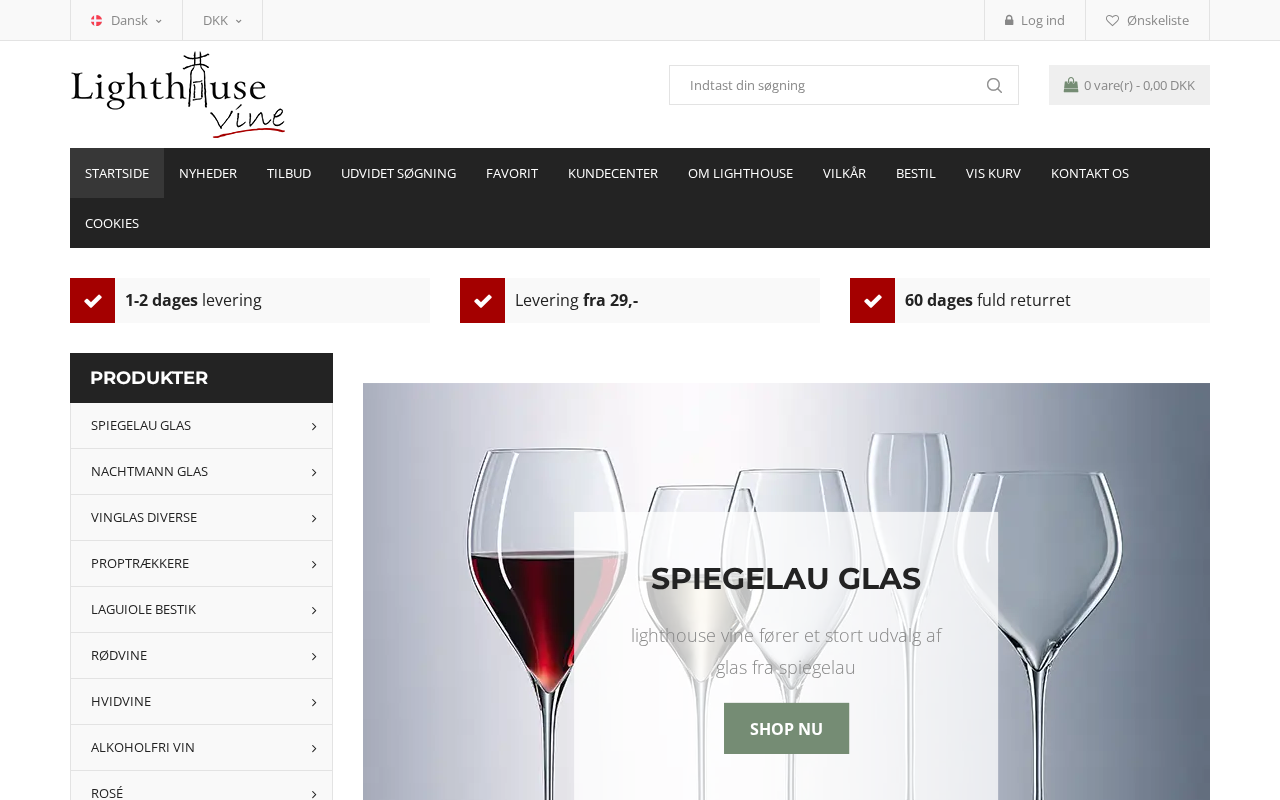Image resolution: width=1280 pixels, height=800 pixels.
Task: Click the search magnifier icon
Action: [994, 85]
